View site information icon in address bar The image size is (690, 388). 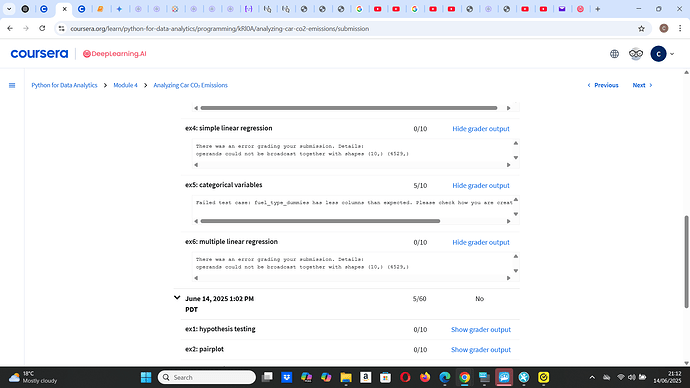62,29
